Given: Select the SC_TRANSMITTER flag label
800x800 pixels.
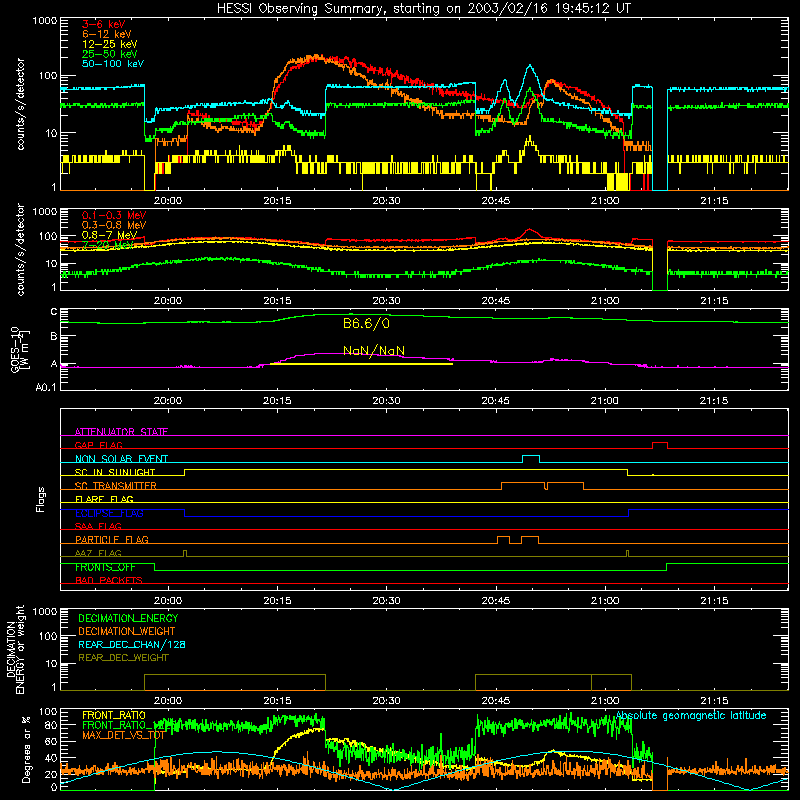Looking at the screenshot, I should pyautogui.click(x=116, y=486).
